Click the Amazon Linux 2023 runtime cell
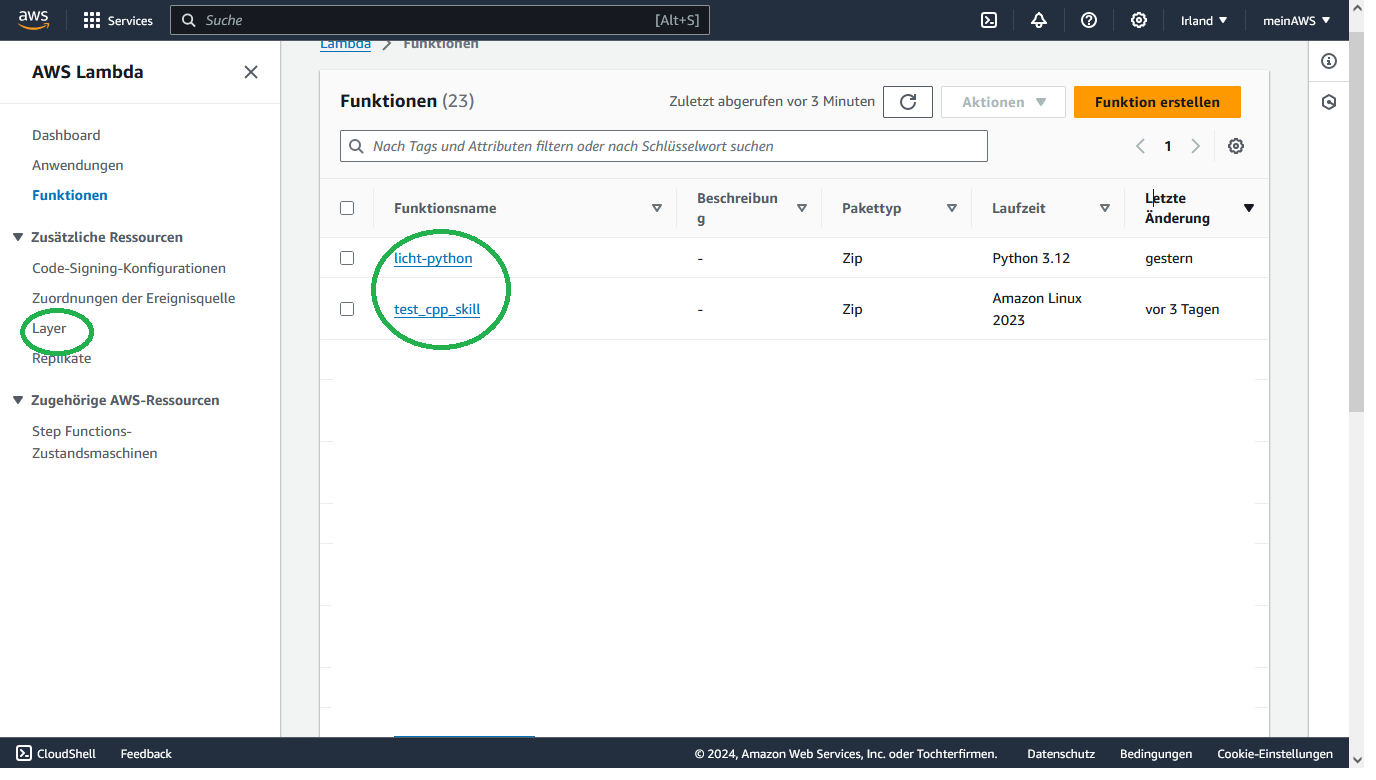This screenshot has width=1376, height=780. [x=1037, y=309]
